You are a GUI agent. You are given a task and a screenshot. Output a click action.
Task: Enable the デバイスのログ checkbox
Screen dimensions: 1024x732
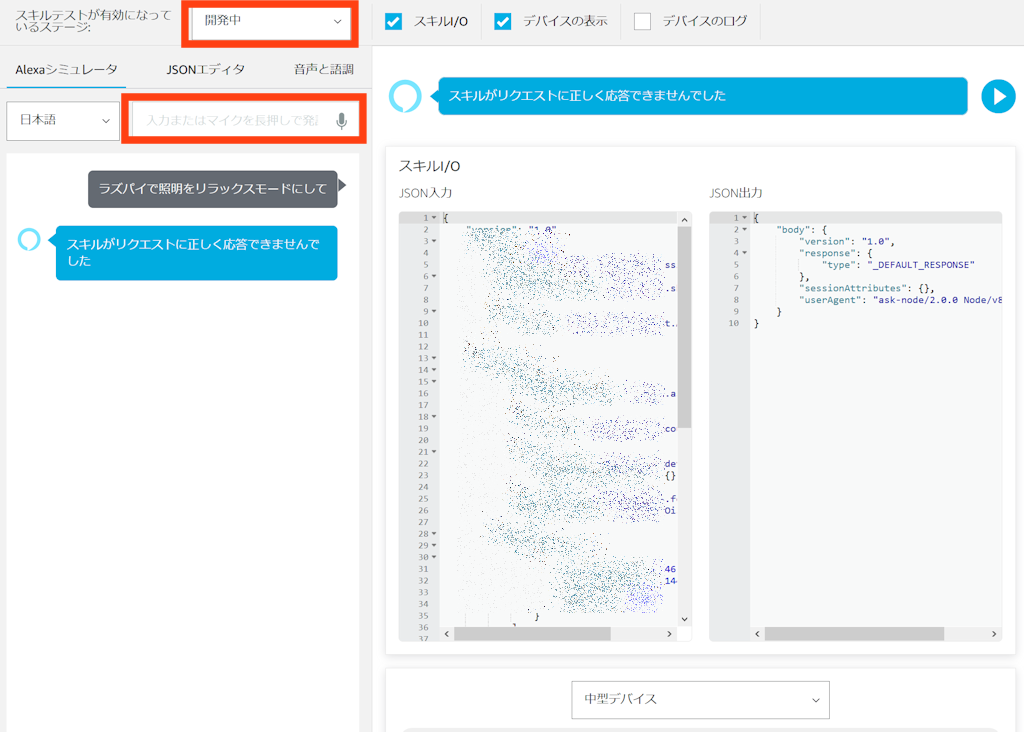[642, 21]
